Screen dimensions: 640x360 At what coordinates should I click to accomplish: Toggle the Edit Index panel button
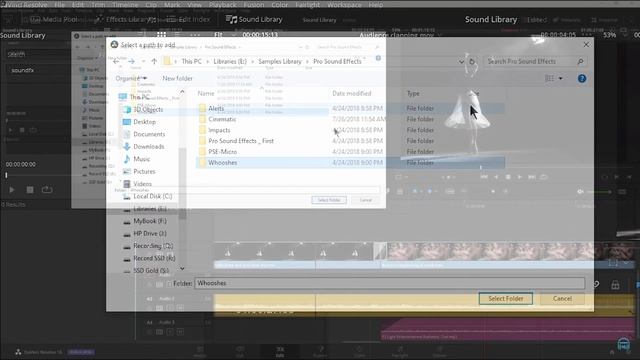pos(189,19)
